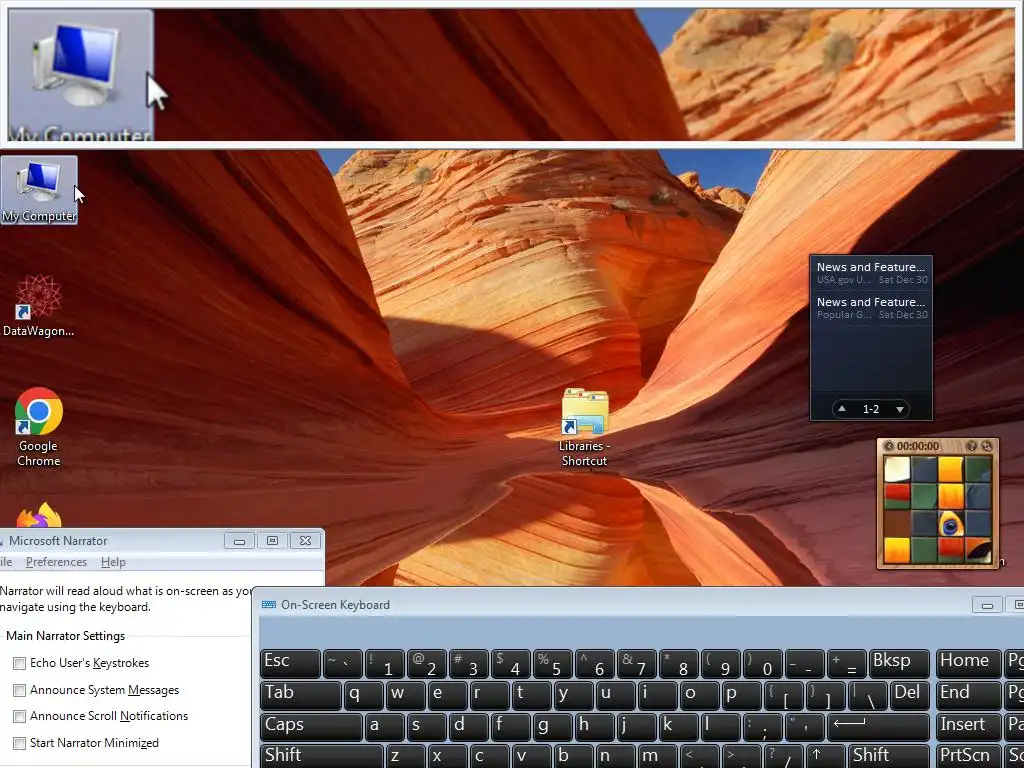Screen dimensions: 1024x768
Task: Minimize the Microsoft Narrator window
Action: (240, 541)
